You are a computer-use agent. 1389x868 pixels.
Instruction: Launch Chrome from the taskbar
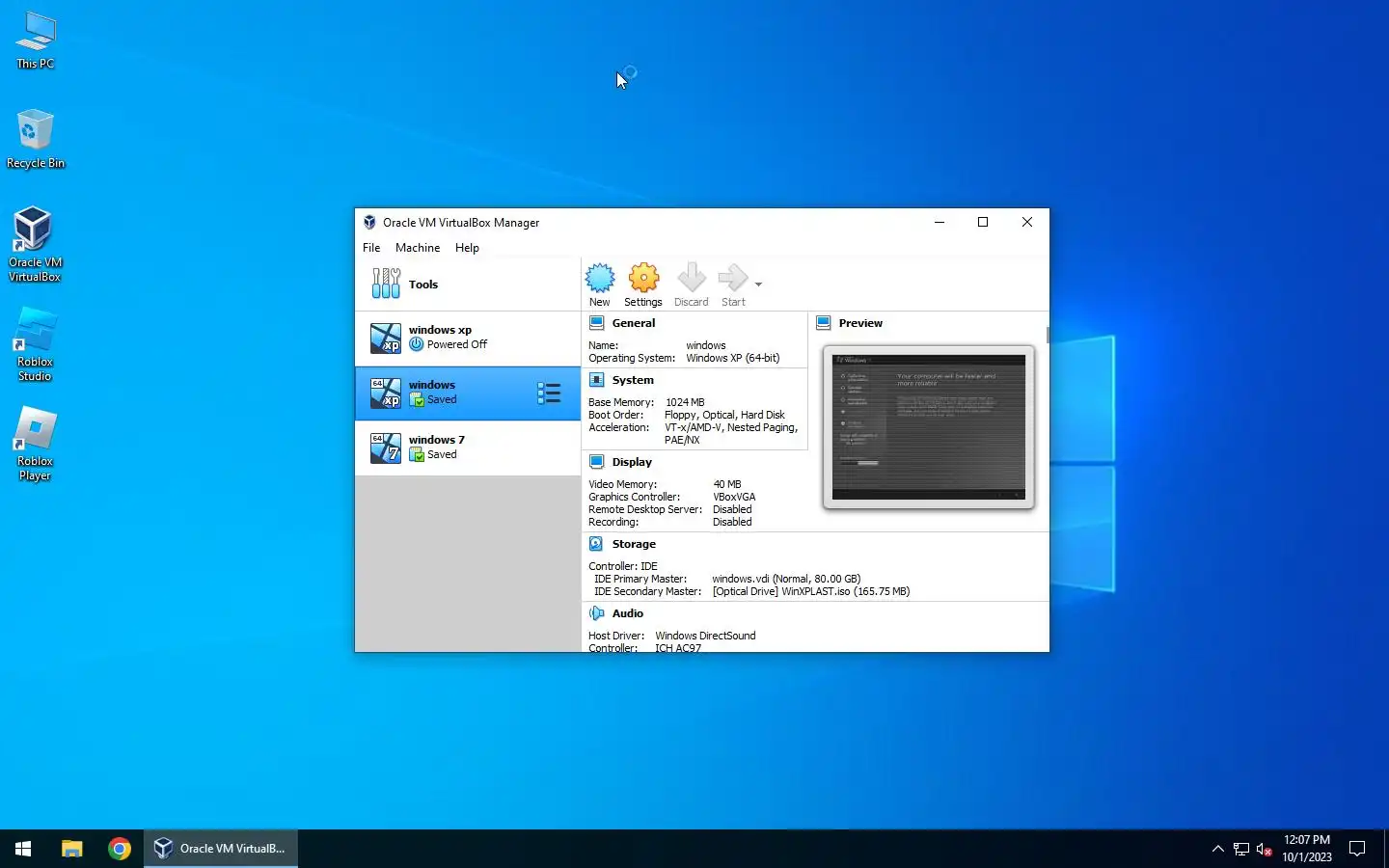pos(120,849)
